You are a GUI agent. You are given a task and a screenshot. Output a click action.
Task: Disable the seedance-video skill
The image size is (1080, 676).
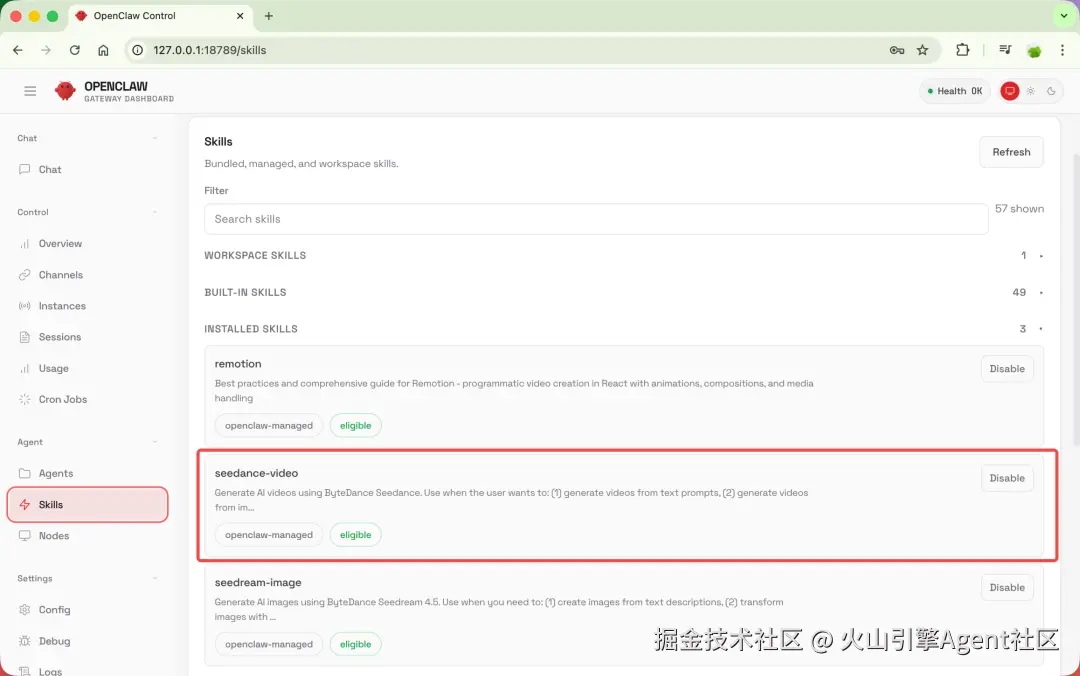[1007, 478]
